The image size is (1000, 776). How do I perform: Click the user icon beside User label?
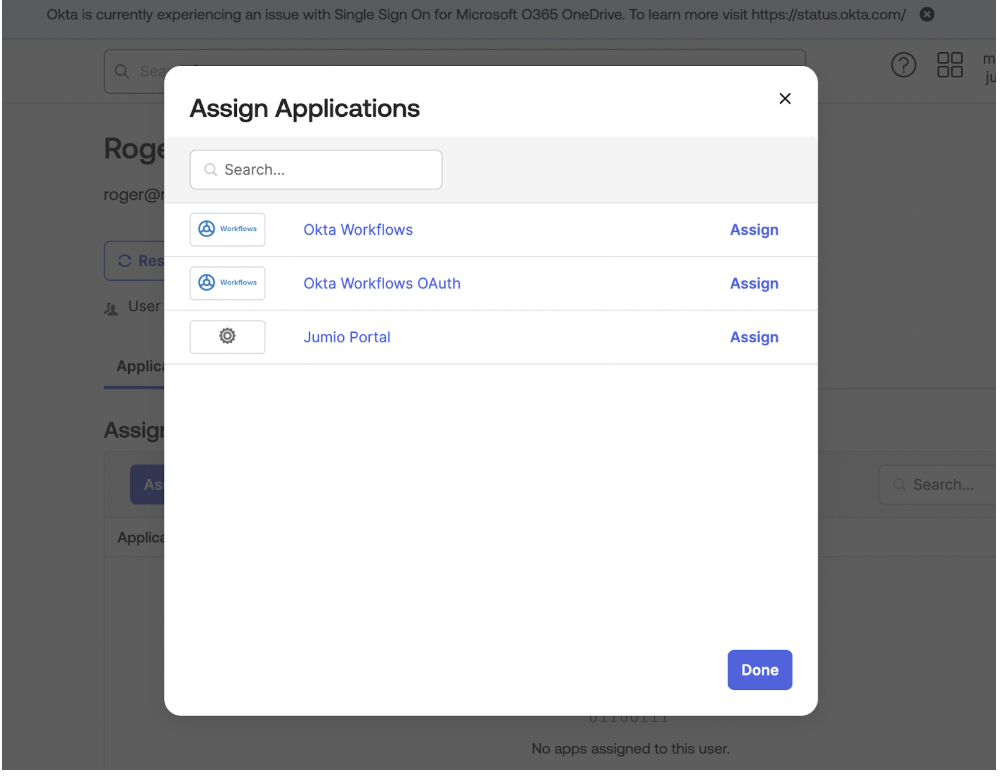point(111,307)
